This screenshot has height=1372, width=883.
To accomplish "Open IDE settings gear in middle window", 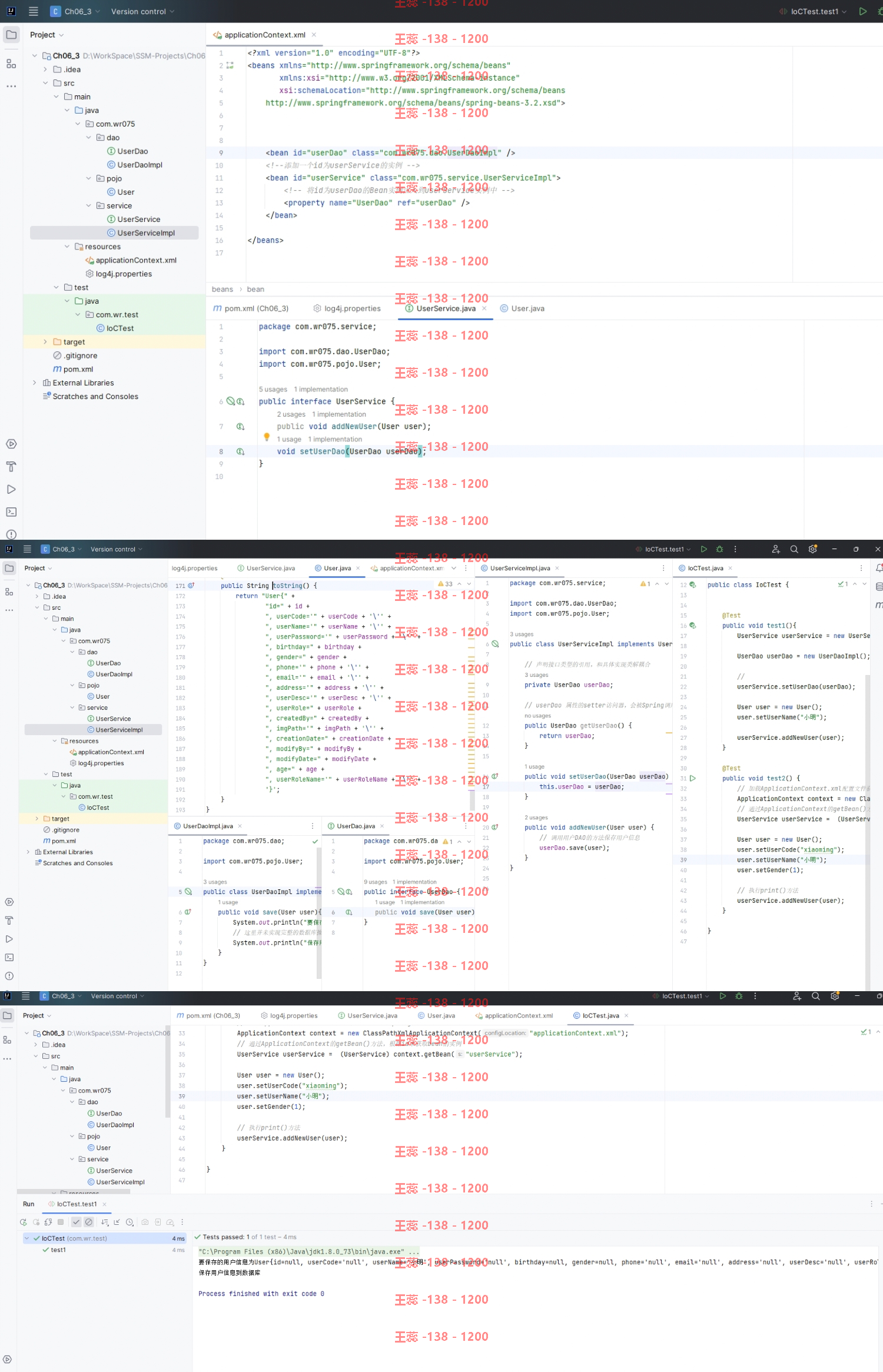I will (813, 549).
